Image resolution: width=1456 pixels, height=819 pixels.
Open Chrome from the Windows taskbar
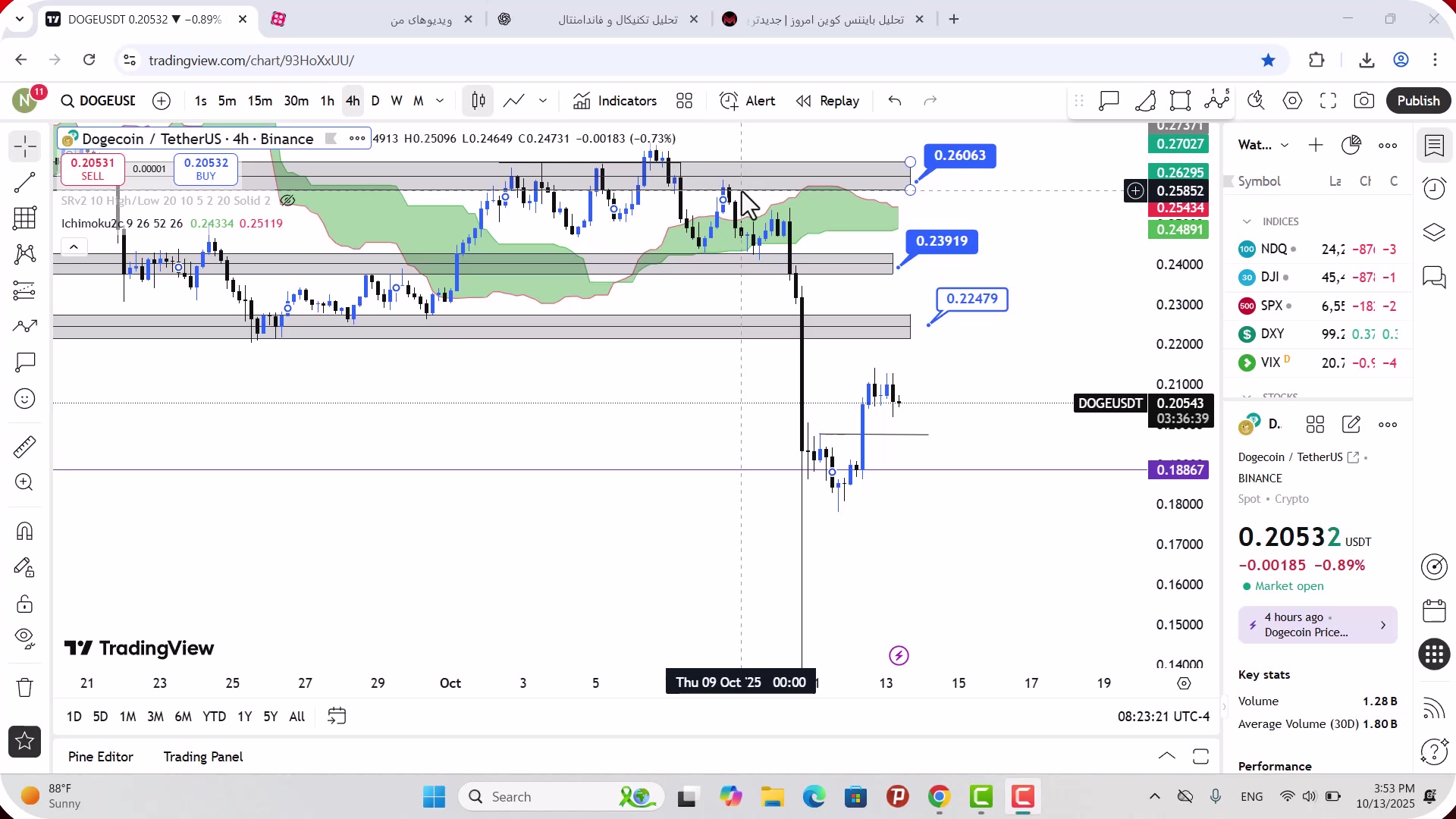point(939,797)
